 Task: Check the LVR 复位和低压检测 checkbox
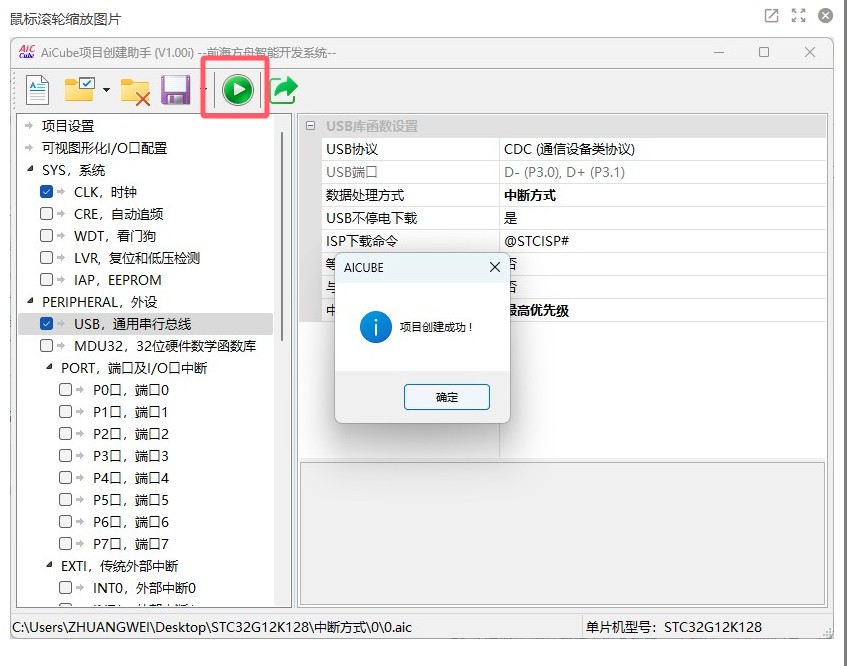coord(46,258)
